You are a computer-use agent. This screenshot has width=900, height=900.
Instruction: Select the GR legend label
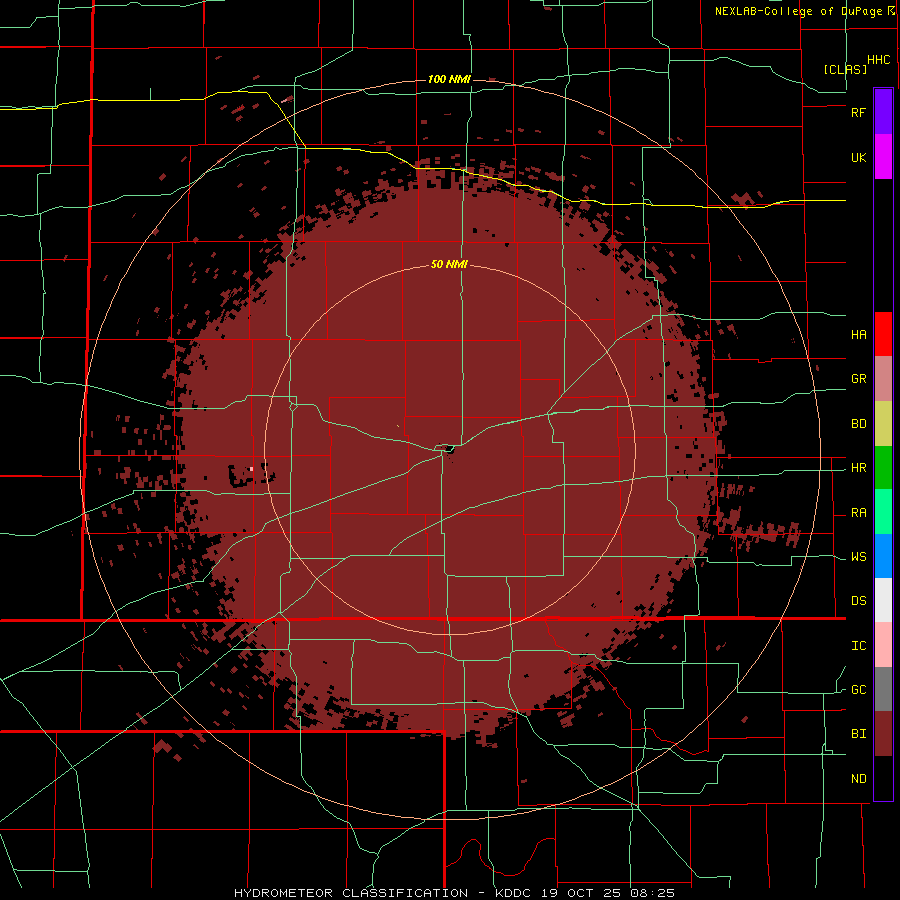[x=858, y=379]
